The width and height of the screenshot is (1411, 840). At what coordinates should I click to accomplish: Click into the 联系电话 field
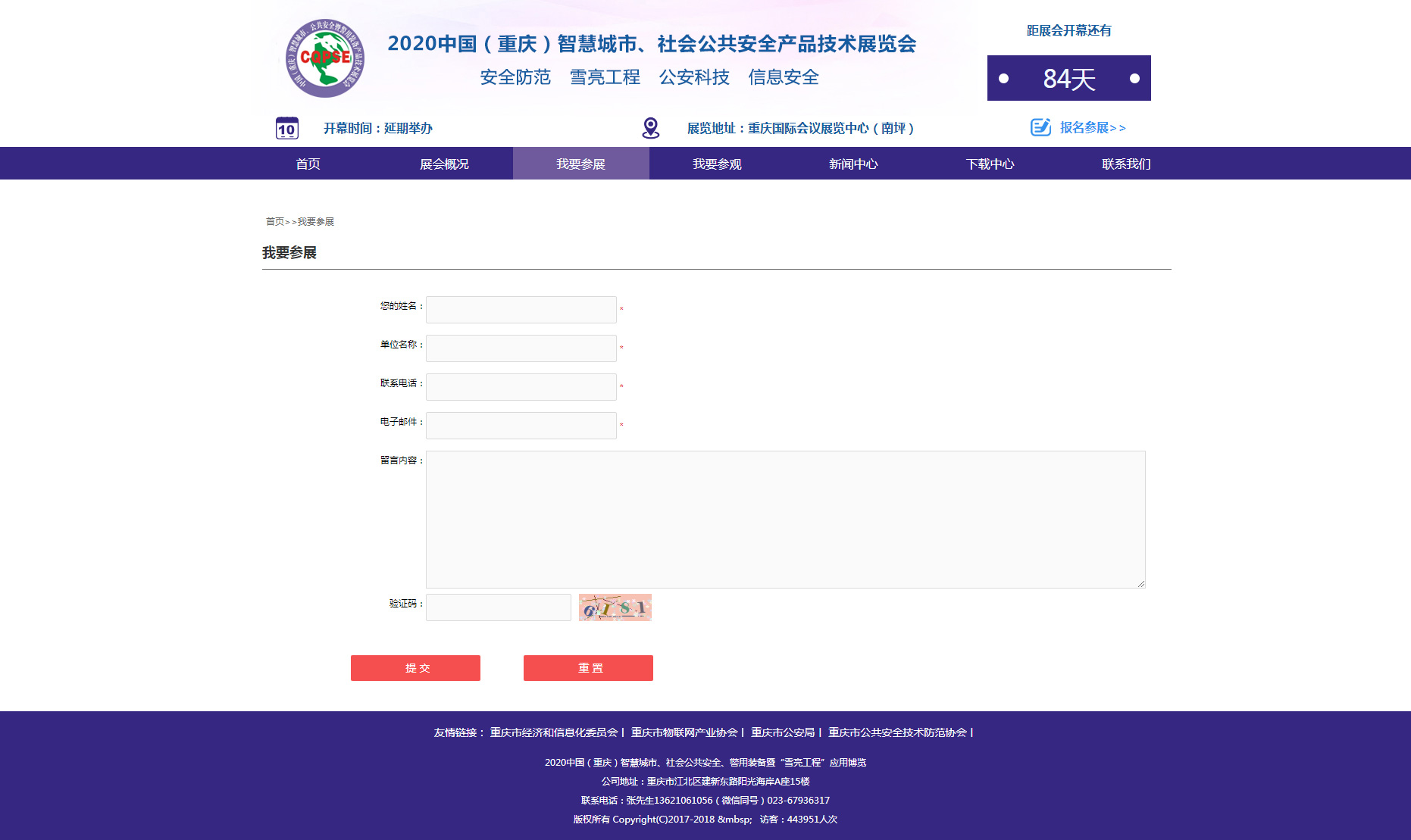click(521, 387)
